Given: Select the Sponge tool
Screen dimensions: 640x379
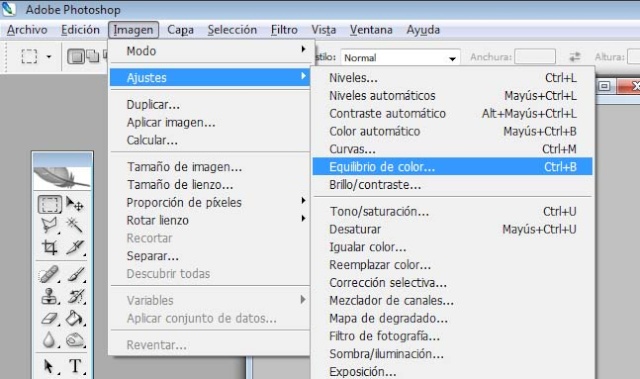Looking at the screenshot, I should pyautogui.click(x=75, y=339).
